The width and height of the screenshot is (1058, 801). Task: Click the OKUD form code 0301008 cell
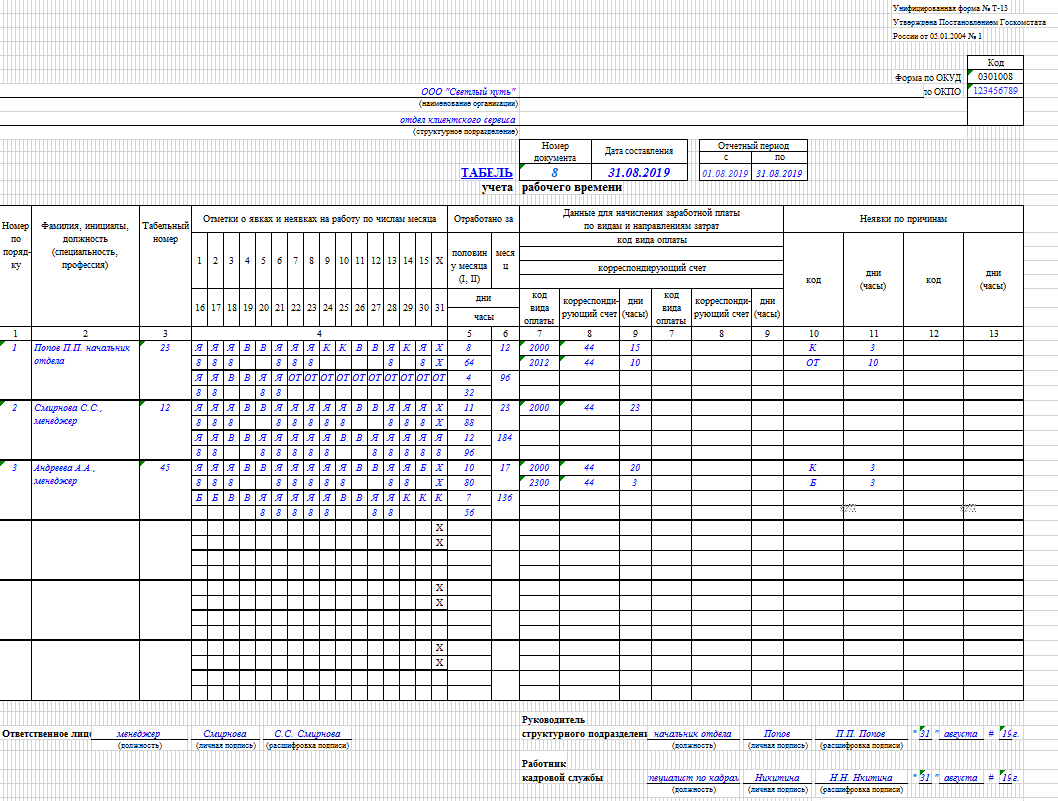pyautogui.click(x=995, y=76)
